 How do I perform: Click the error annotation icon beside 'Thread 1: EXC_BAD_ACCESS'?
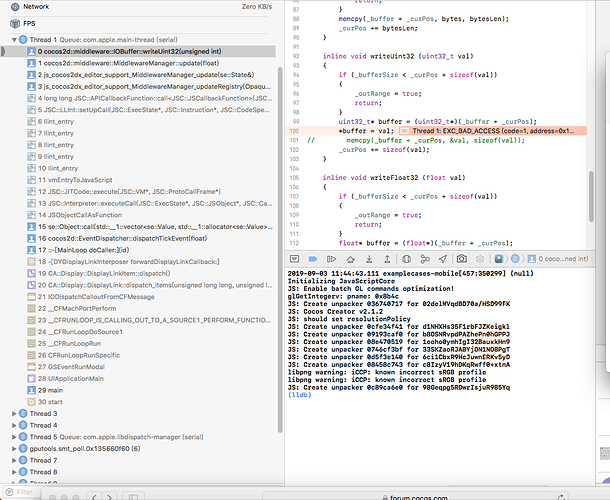tap(405, 131)
